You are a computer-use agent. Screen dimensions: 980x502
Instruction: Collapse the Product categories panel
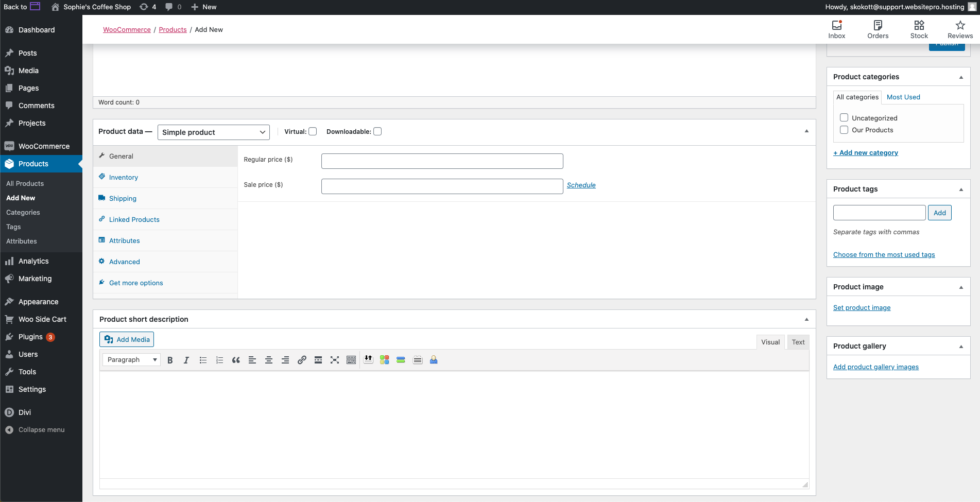(962, 77)
